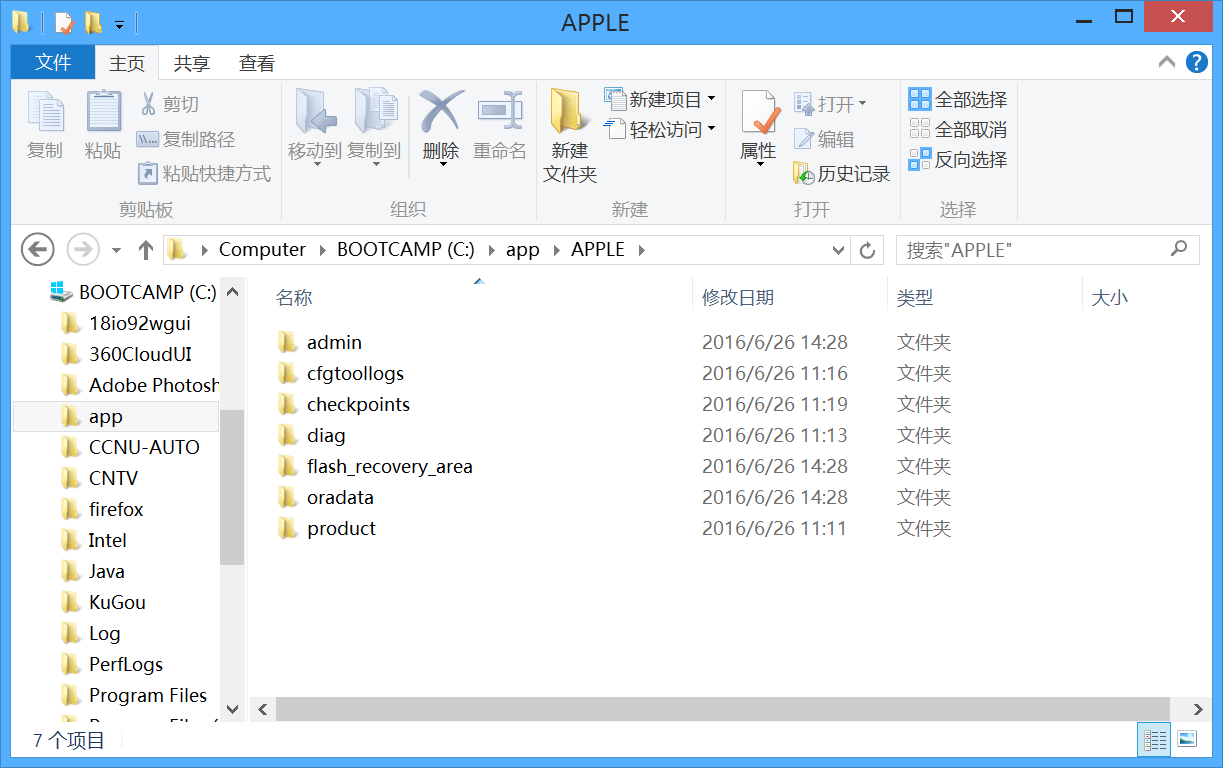The image size is (1223, 768).
Task: Select the flash_recovery_area folder
Action: pos(375,466)
